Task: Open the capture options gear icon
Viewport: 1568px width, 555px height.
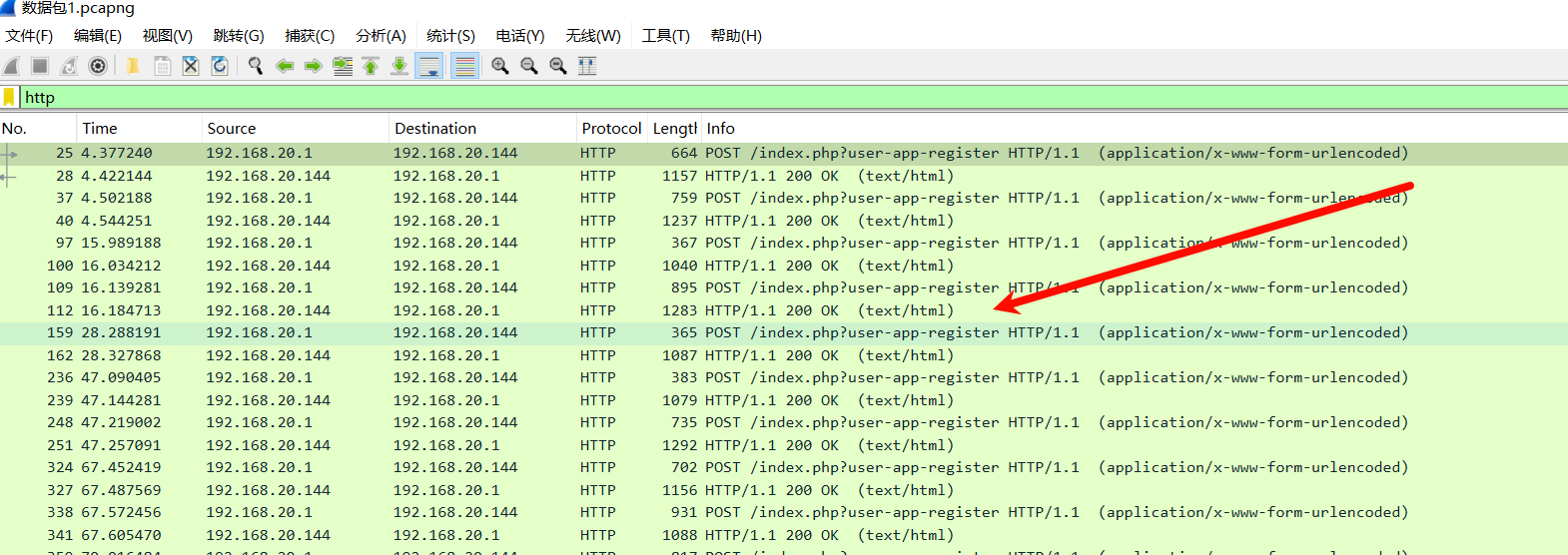Action: tap(98, 66)
